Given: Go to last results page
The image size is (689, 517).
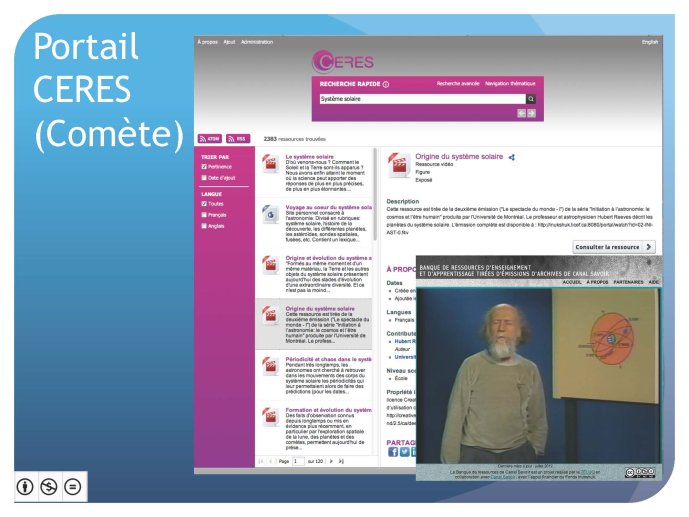Looking at the screenshot, I should [341, 461].
